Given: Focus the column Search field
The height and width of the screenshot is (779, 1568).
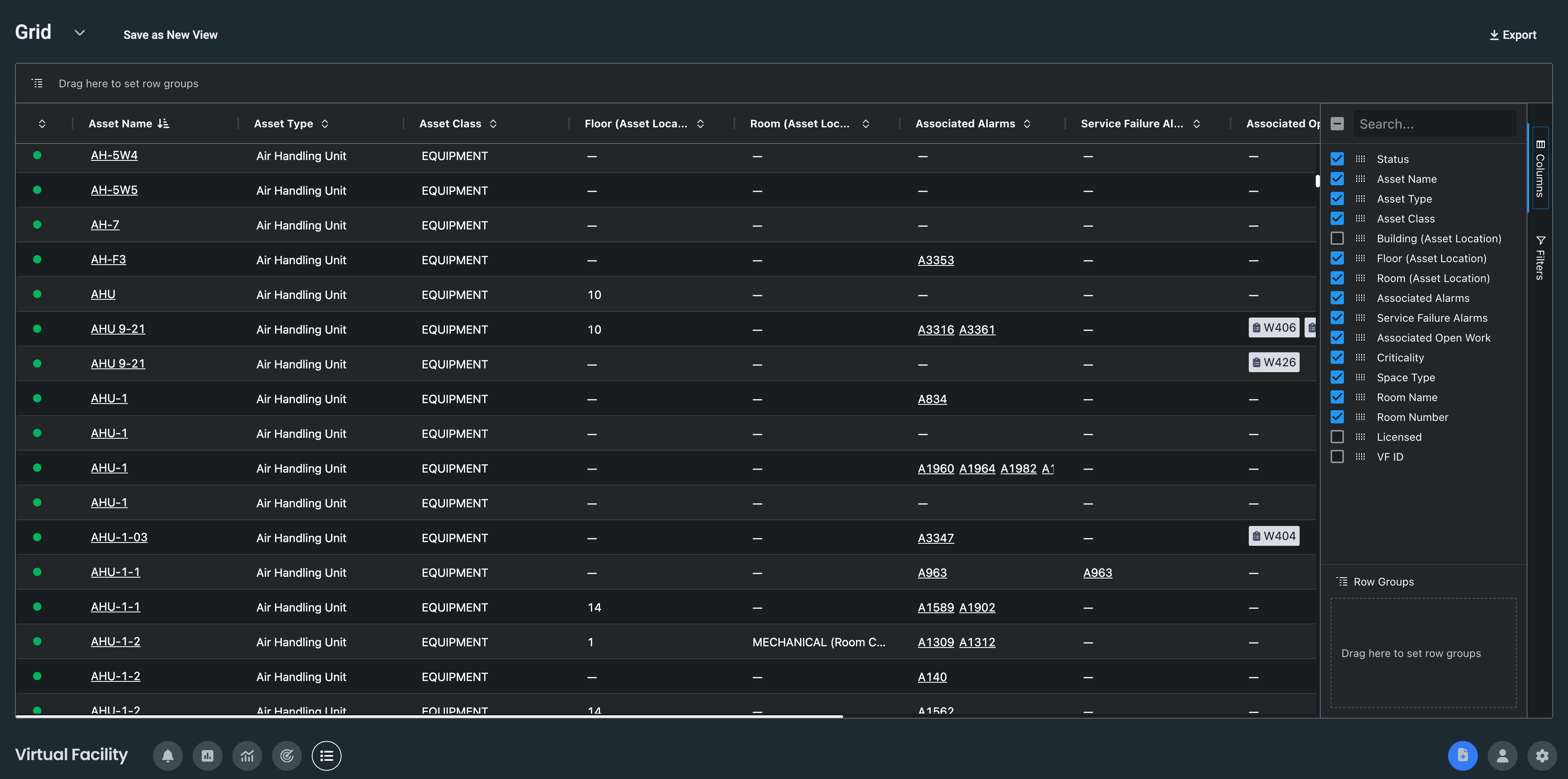Looking at the screenshot, I should click(x=1434, y=124).
